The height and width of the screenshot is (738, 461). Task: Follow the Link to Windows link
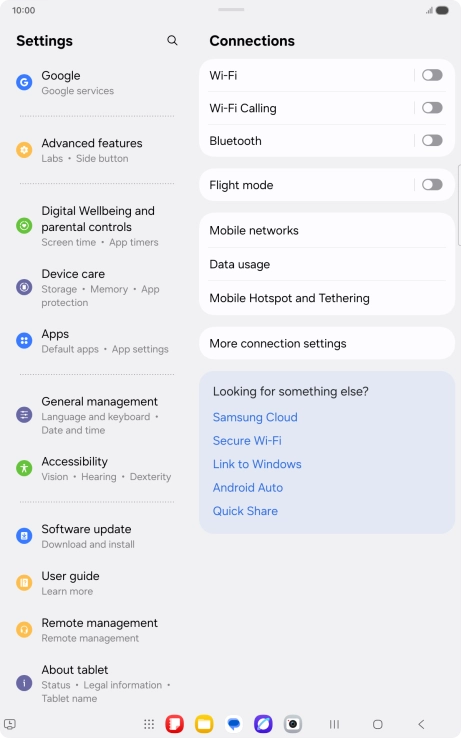[257, 464]
